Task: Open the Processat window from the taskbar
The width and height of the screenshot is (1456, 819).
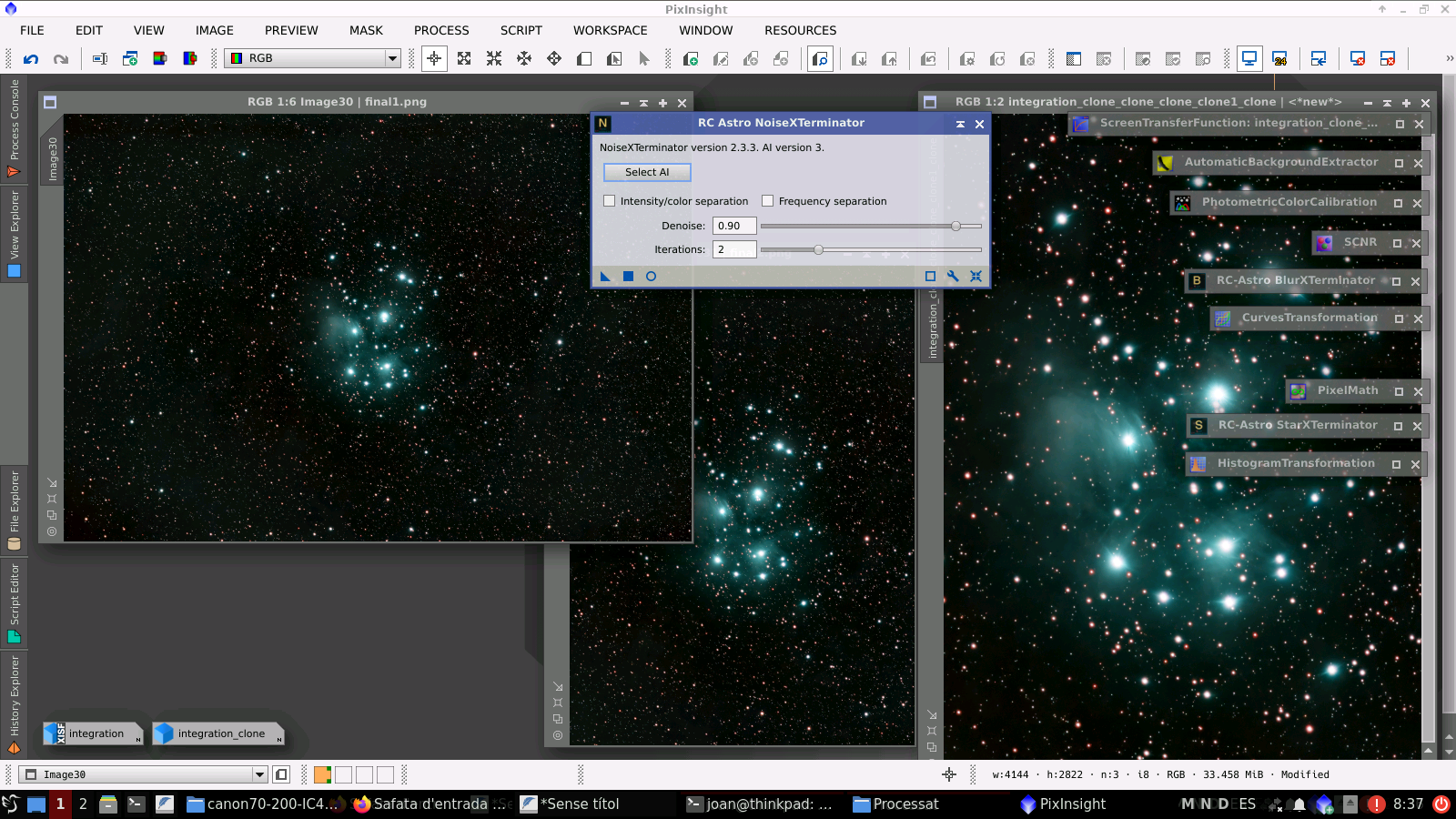Action: [896, 804]
